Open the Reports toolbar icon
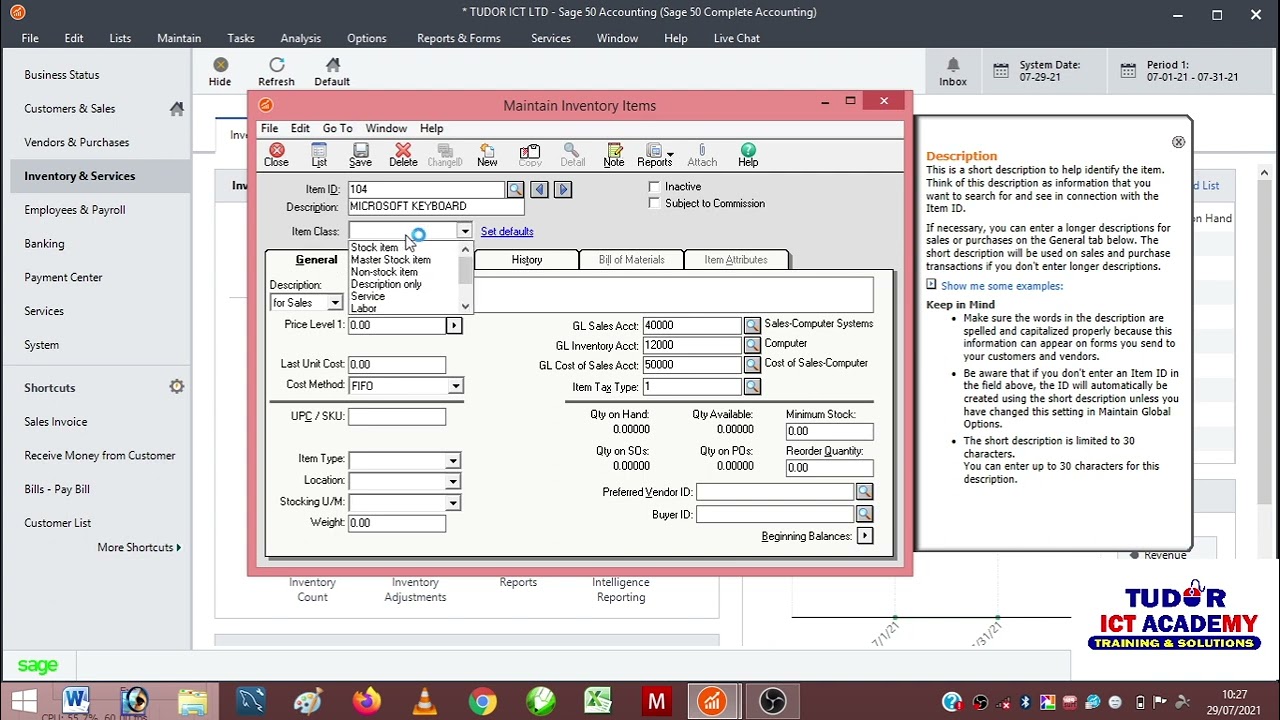The width and height of the screenshot is (1280, 720). pos(655,154)
